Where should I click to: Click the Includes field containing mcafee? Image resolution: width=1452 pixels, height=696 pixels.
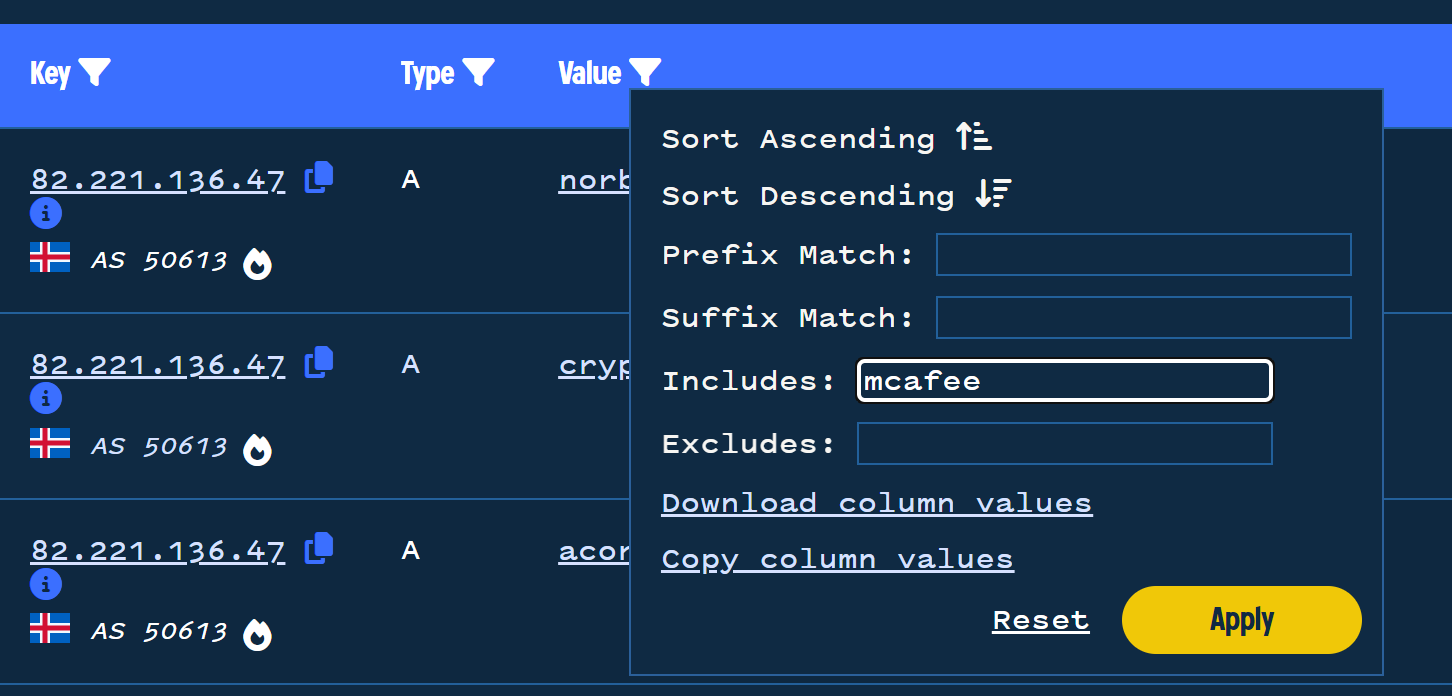1065,381
